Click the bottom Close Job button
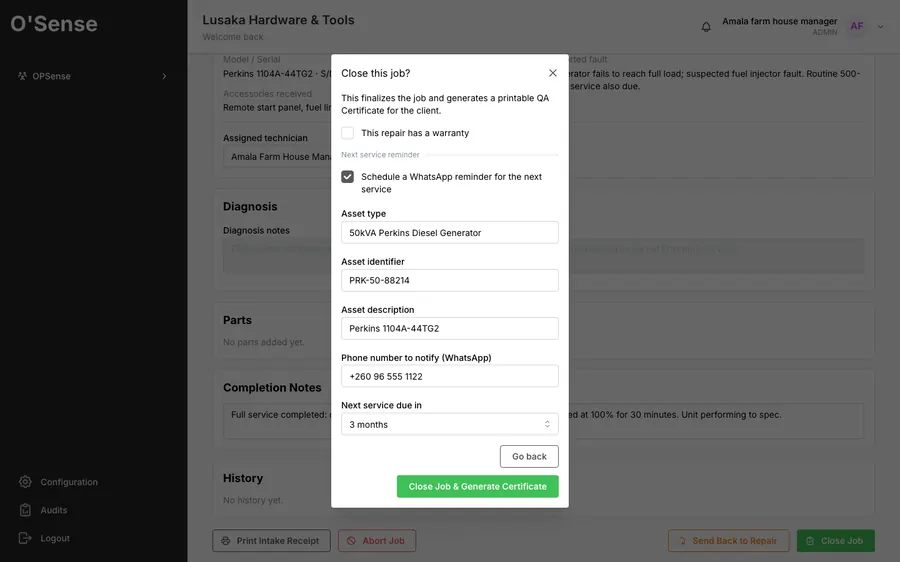The height and width of the screenshot is (562, 900). (835, 540)
